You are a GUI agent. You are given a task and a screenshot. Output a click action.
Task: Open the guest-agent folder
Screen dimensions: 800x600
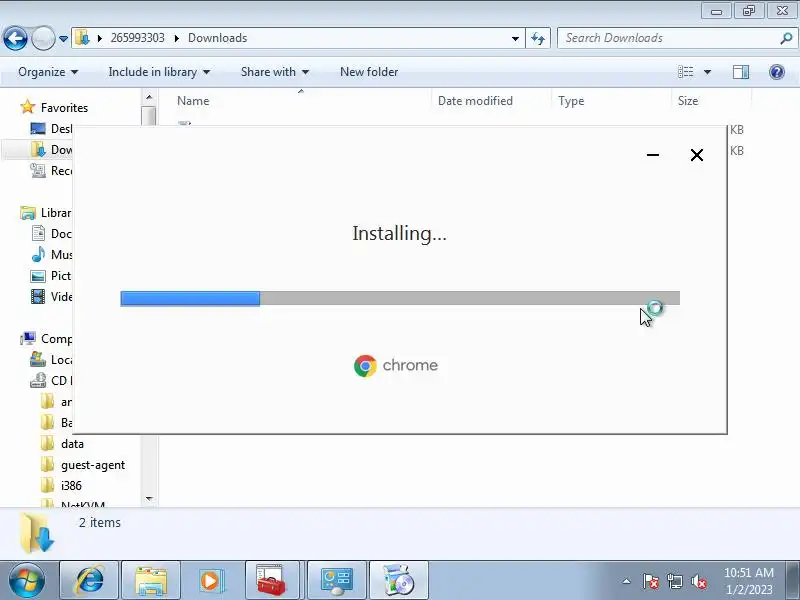(83, 465)
